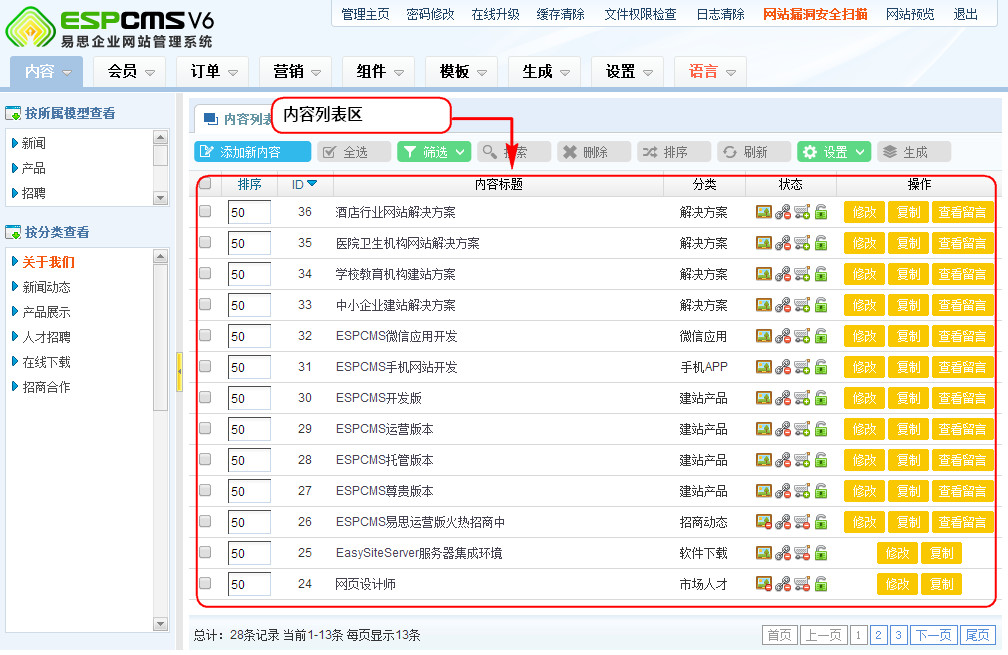This screenshot has height=655, width=1008.
Task: Open the 语言 menu
Action: click(x=710, y=71)
